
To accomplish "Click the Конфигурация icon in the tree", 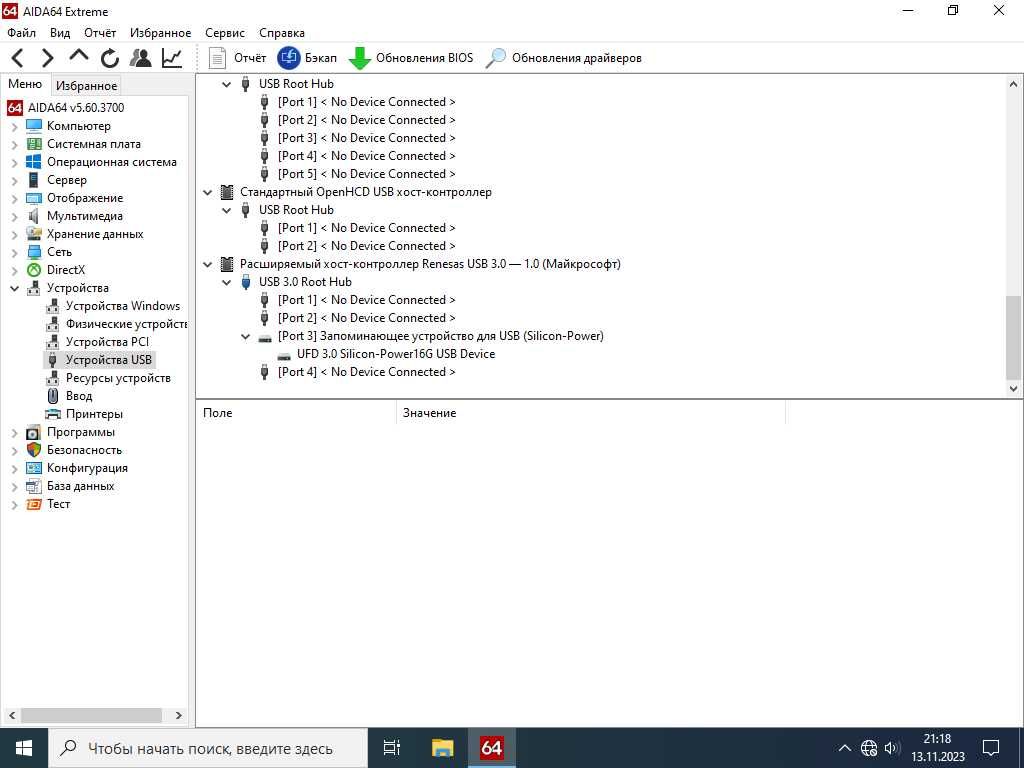I will tap(34, 468).
